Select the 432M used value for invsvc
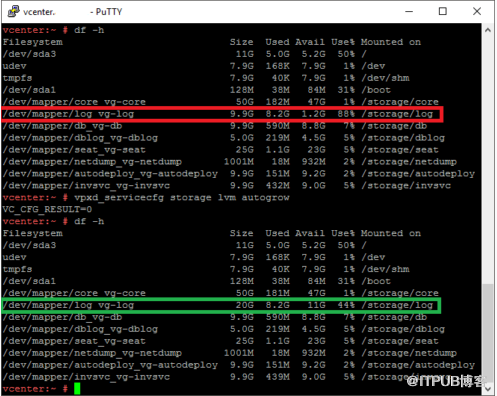The width and height of the screenshot is (497, 396). click(x=277, y=185)
